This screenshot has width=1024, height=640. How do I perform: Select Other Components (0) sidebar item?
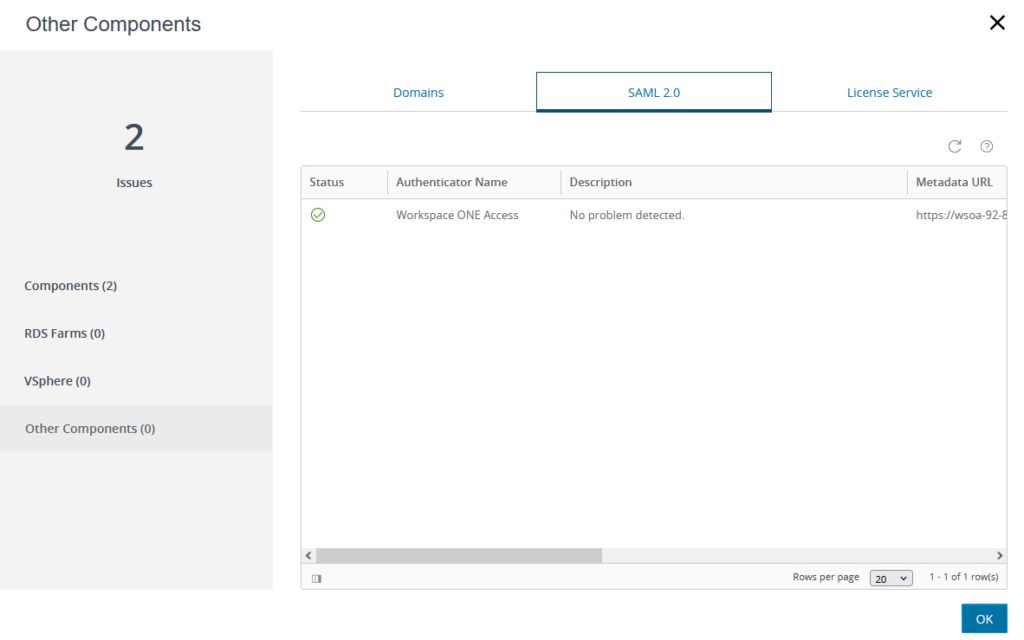tap(90, 428)
